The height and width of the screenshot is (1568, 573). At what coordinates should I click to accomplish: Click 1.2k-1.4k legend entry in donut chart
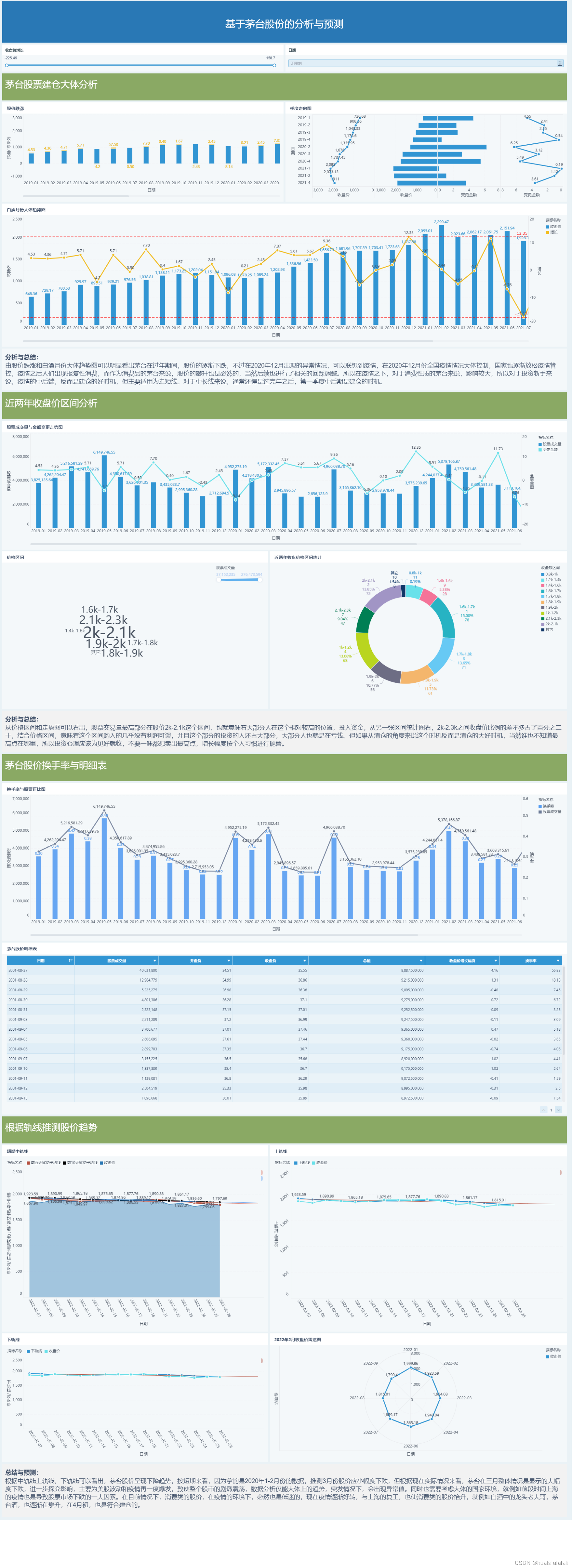pos(551,579)
